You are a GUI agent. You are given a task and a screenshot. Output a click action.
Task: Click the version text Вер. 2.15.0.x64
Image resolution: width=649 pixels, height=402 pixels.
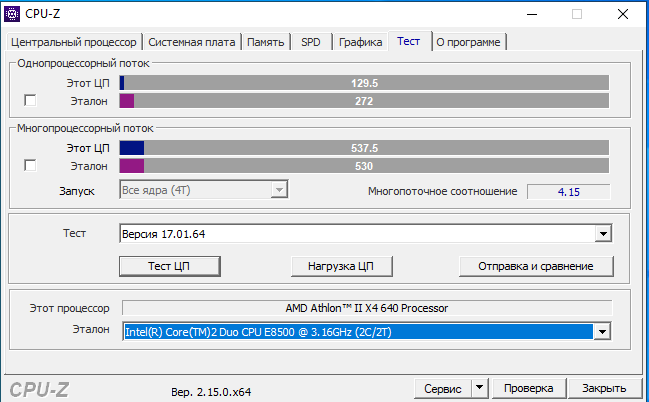pyautogui.click(x=211, y=392)
